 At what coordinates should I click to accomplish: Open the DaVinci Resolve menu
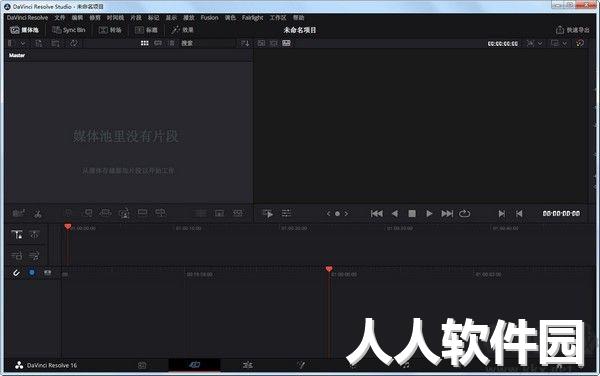pos(27,18)
